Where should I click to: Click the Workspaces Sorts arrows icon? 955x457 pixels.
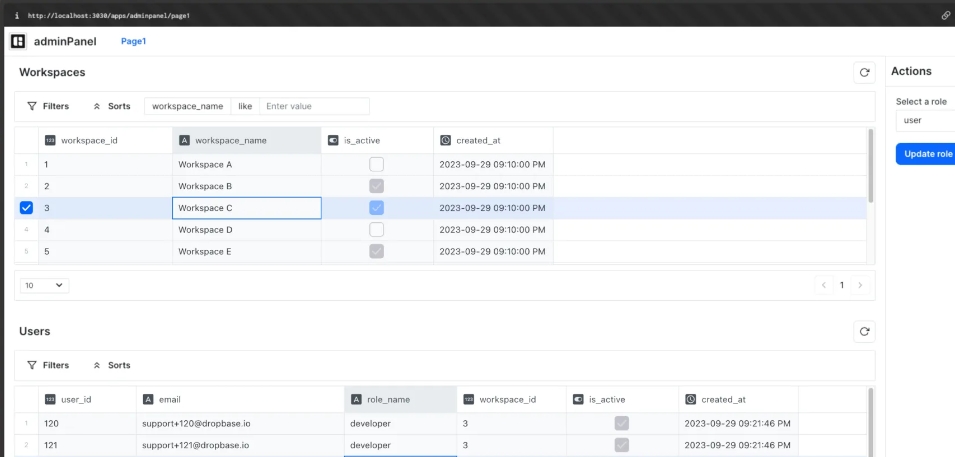point(97,106)
